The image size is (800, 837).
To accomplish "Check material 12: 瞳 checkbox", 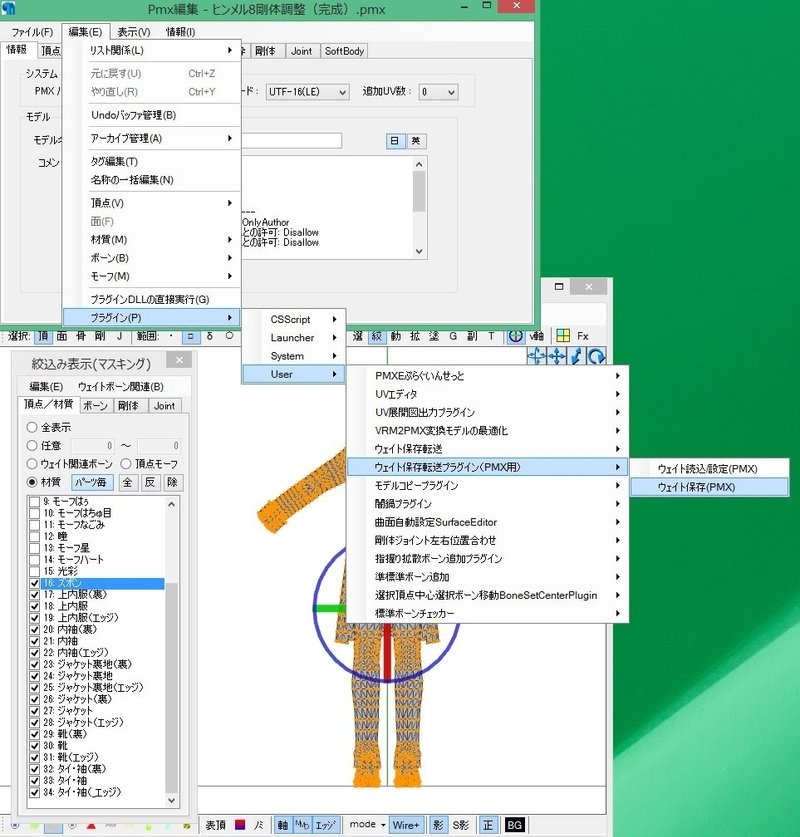I will tap(35, 536).
